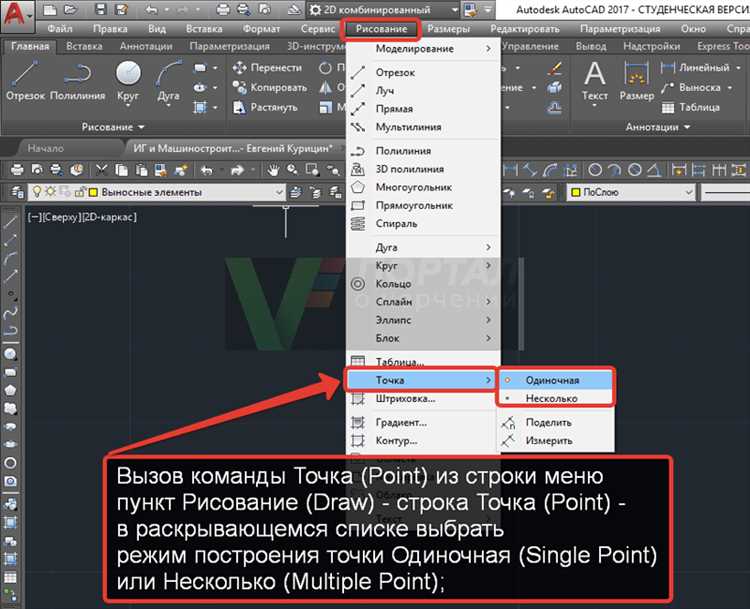
Task: Click the Pan hand icon in toolbar
Action: 273,170
